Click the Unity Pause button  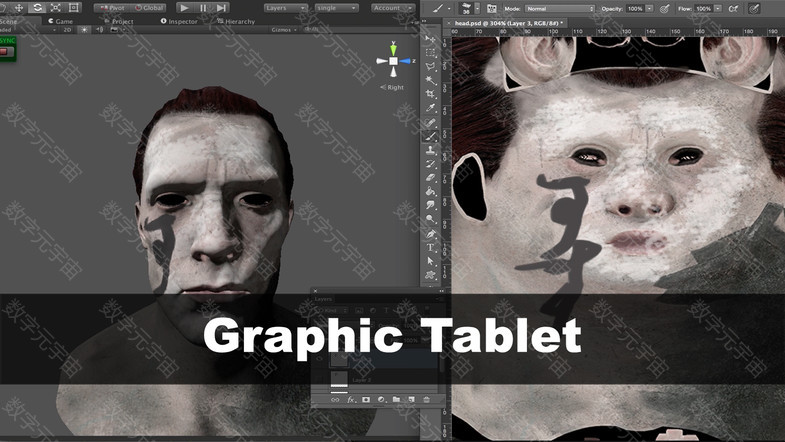pos(203,8)
